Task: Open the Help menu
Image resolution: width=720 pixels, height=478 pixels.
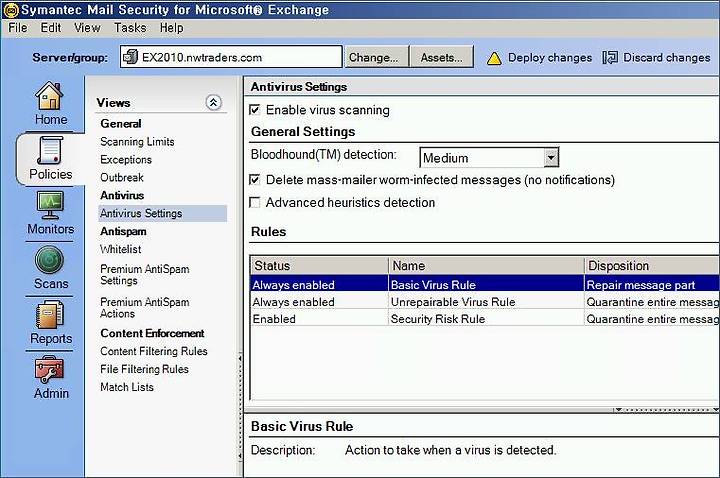Action: coord(172,28)
